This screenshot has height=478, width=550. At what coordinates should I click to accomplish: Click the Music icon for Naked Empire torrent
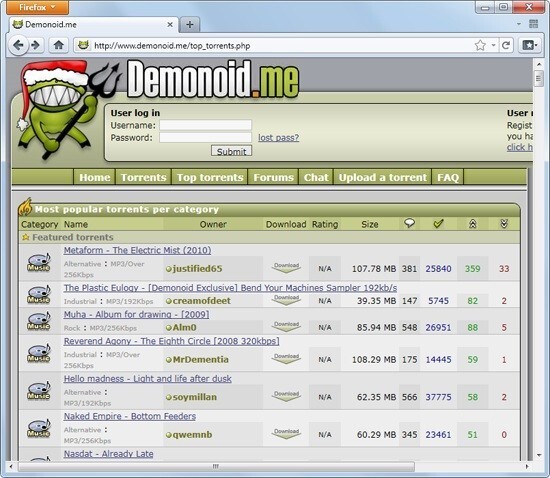coord(39,429)
